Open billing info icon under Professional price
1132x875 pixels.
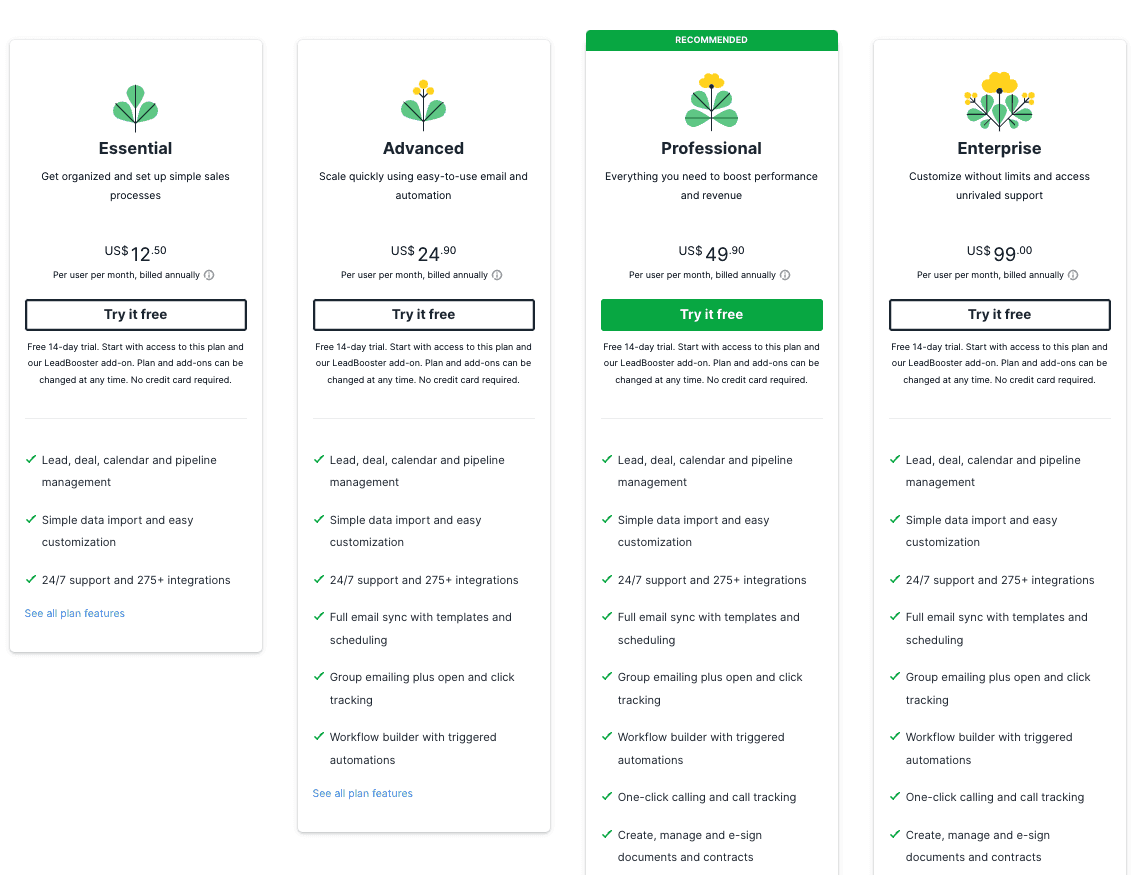[785, 275]
